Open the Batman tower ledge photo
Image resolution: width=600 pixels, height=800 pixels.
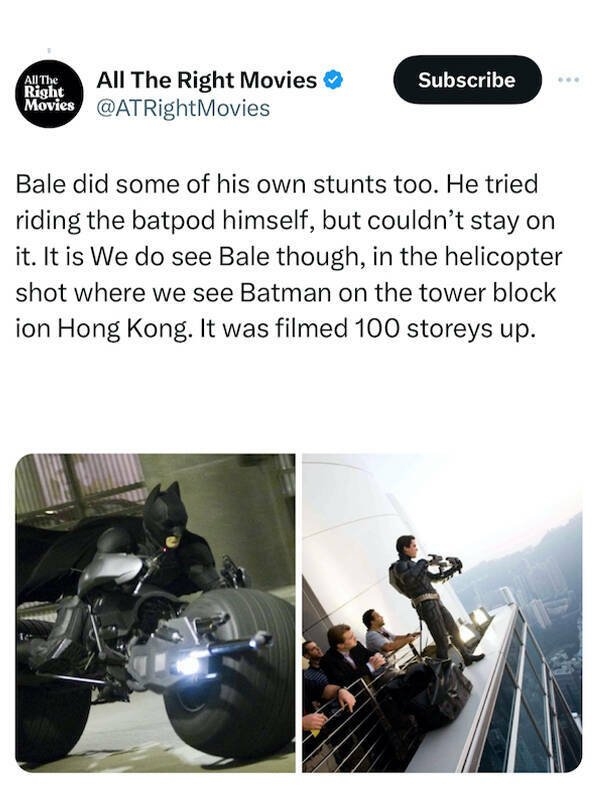tap(441, 612)
